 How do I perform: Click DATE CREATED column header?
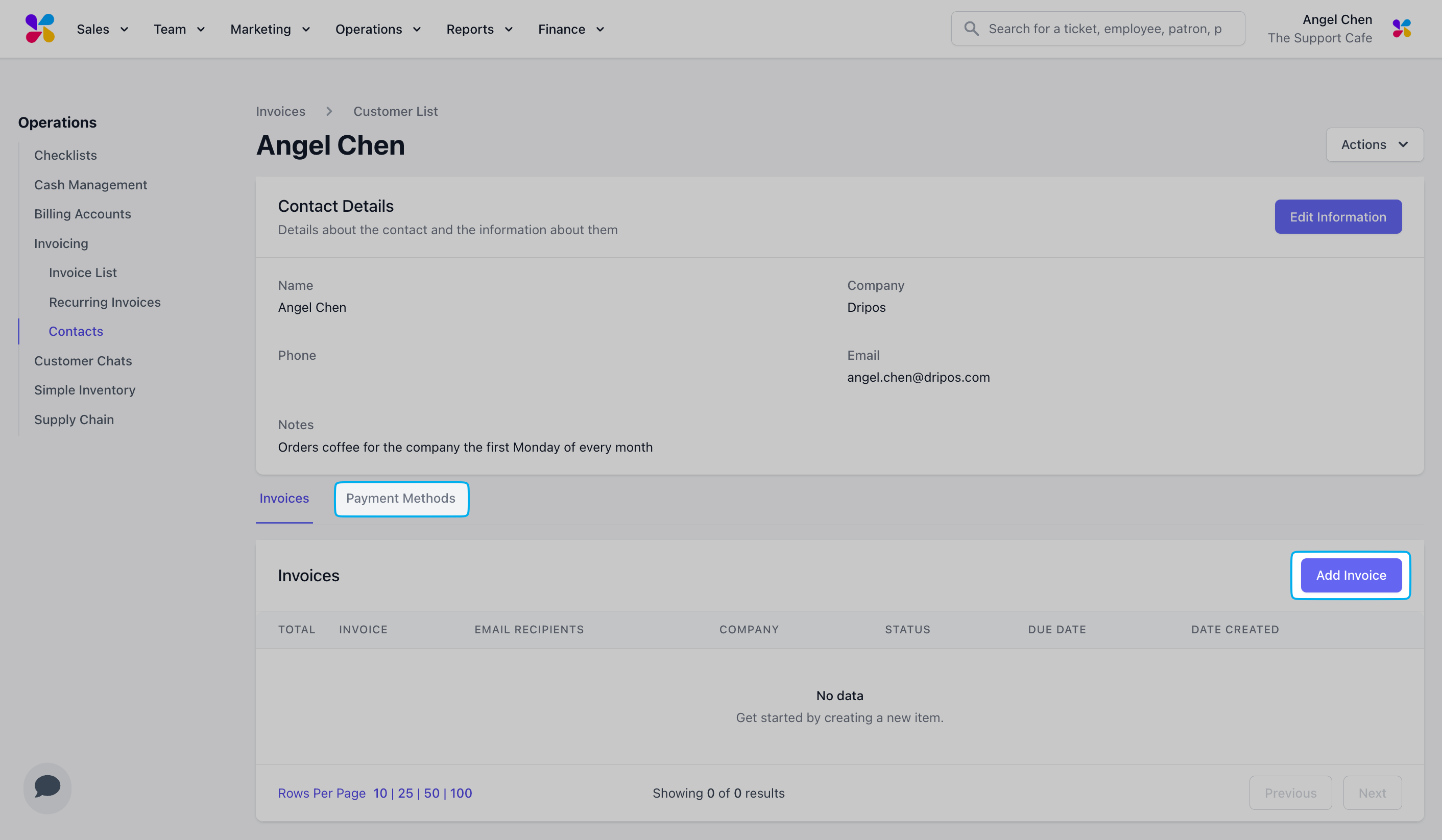click(x=1234, y=630)
